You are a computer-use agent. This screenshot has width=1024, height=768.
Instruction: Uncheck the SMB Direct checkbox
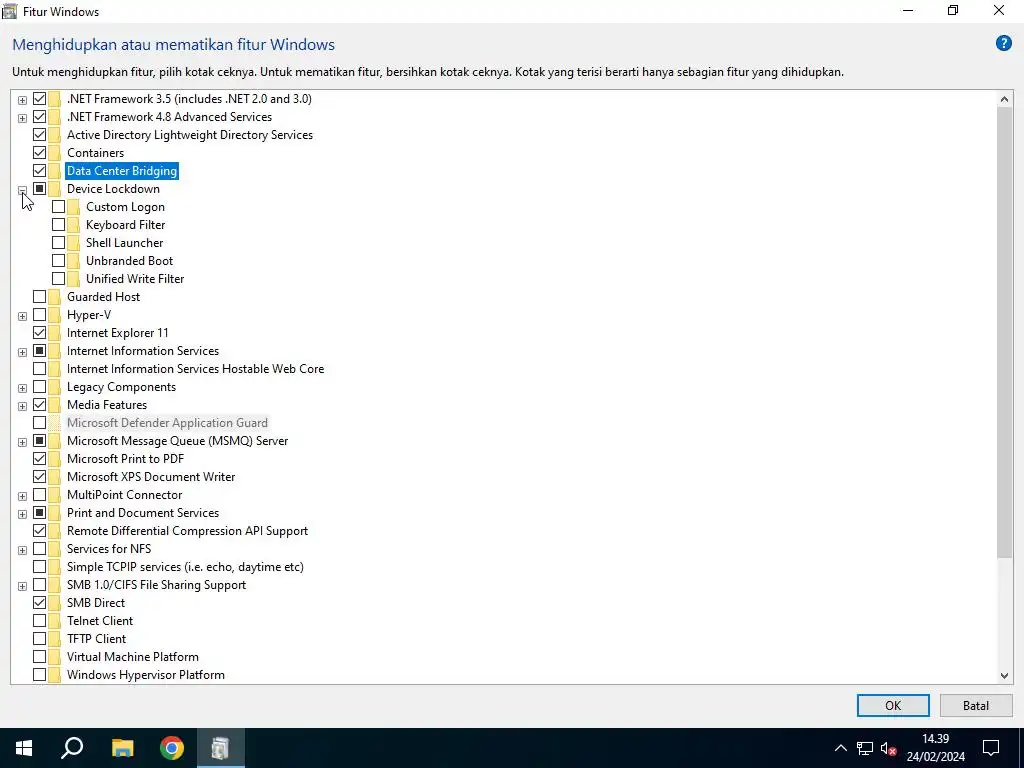tap(39, 603)
